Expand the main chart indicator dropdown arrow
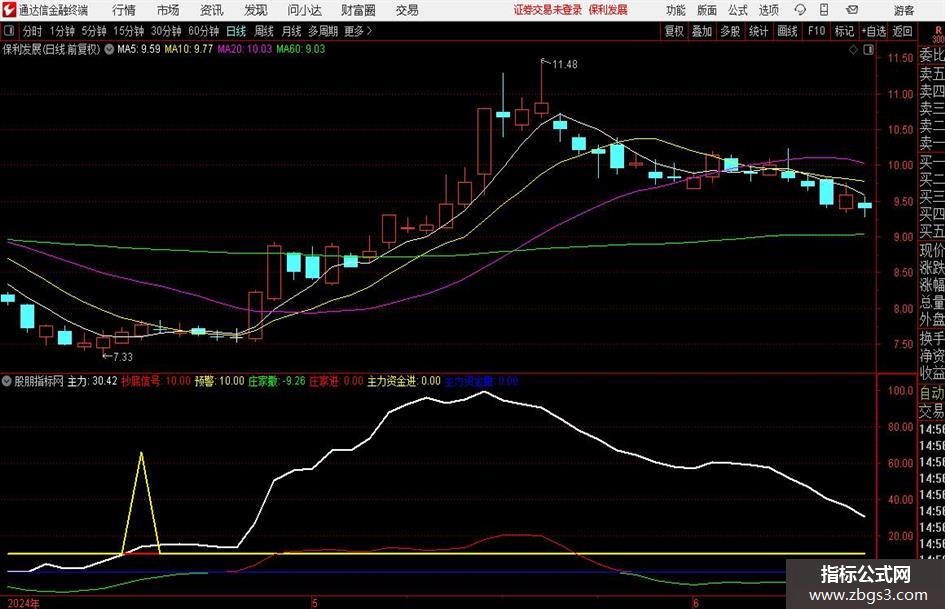The image size is (945, 609). (109, 49)
